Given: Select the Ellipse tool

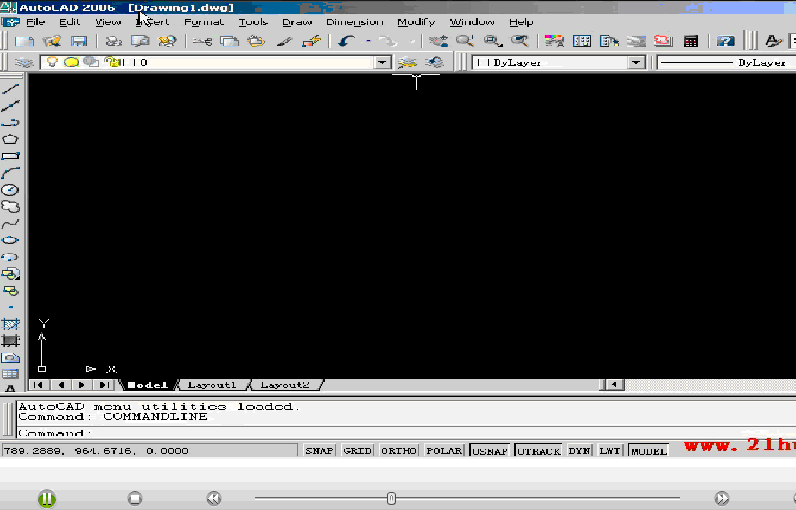Looking at the screenshot, I should click(x=10, y=241).
